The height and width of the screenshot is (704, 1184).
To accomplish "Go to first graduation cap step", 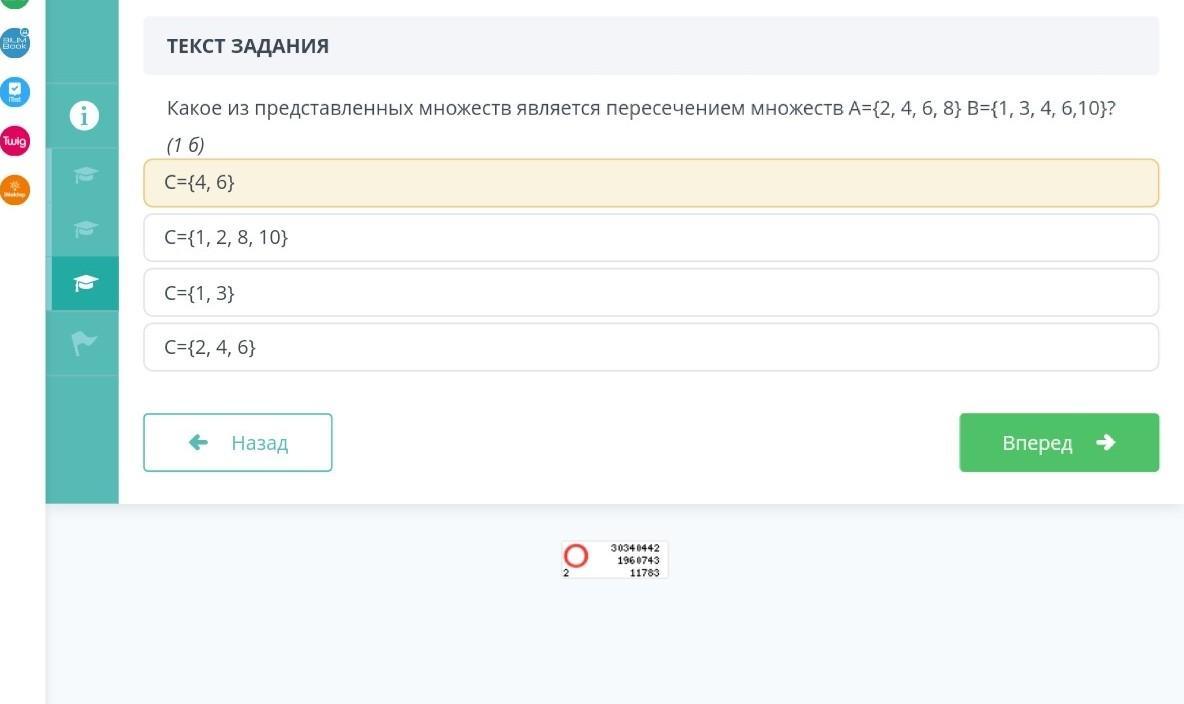I will (x=85, y=175).
